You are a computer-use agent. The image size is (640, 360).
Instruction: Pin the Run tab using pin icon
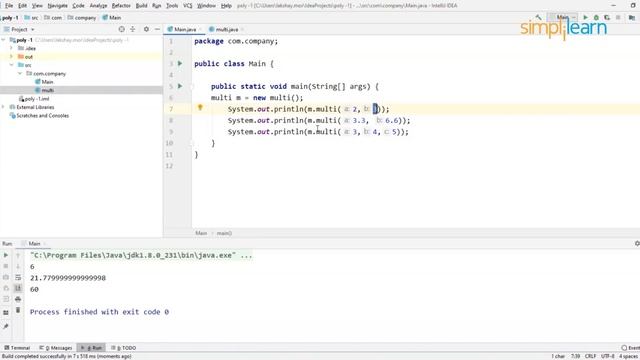6,327
